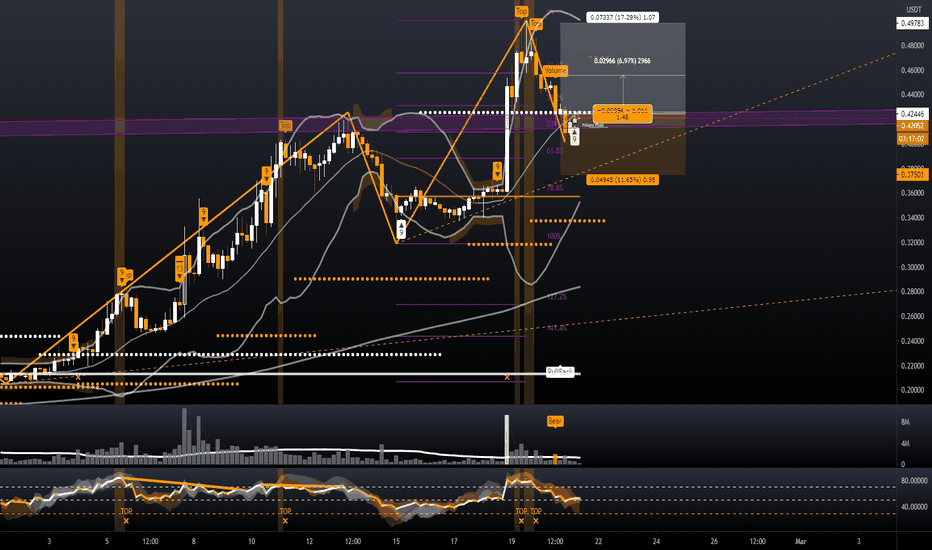
Task: Click the 0.26000 price axis value
Action: pyautogui.click(x=912, y=316)
